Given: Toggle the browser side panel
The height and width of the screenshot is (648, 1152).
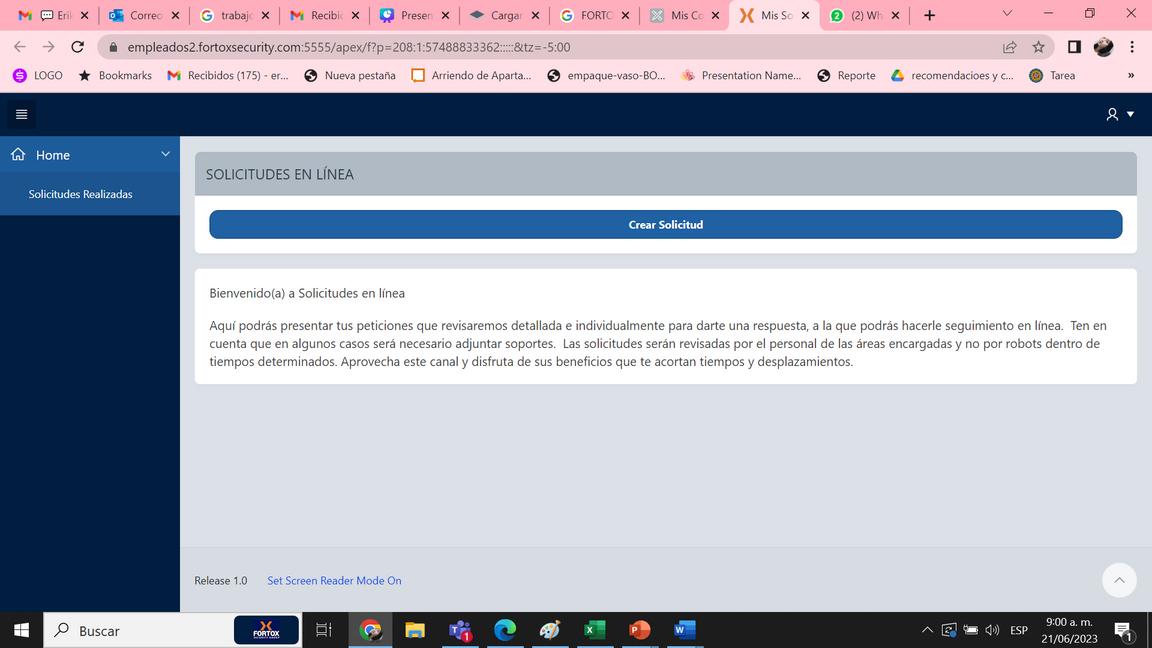Looking at the screenshot, I should click(x=1074, y=47).
